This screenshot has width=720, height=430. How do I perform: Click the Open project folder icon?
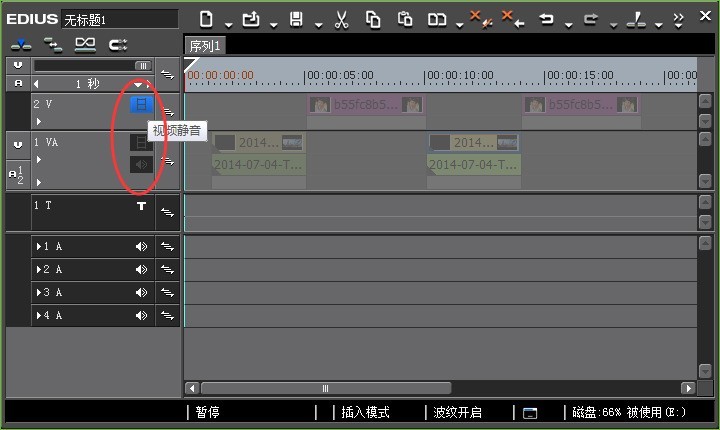click(251, 19)
